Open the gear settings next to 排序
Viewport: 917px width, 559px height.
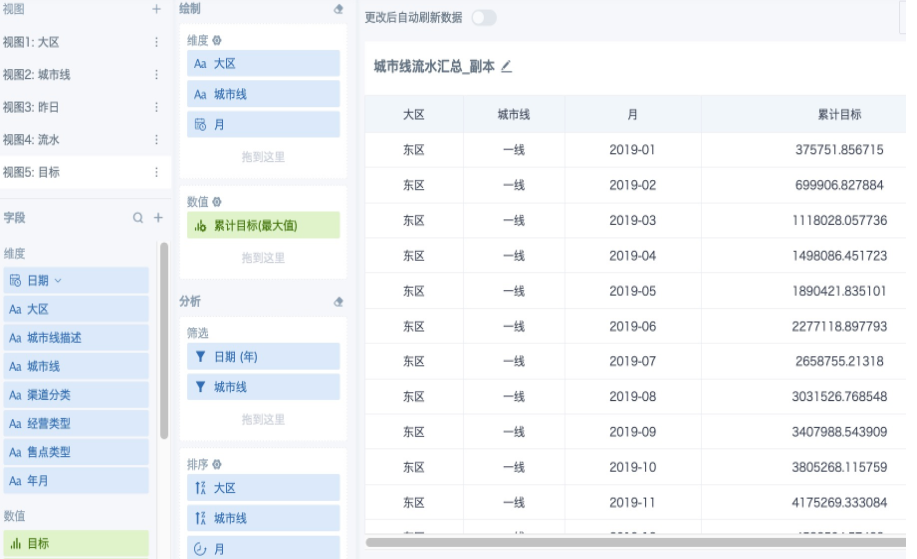[217, 464]
